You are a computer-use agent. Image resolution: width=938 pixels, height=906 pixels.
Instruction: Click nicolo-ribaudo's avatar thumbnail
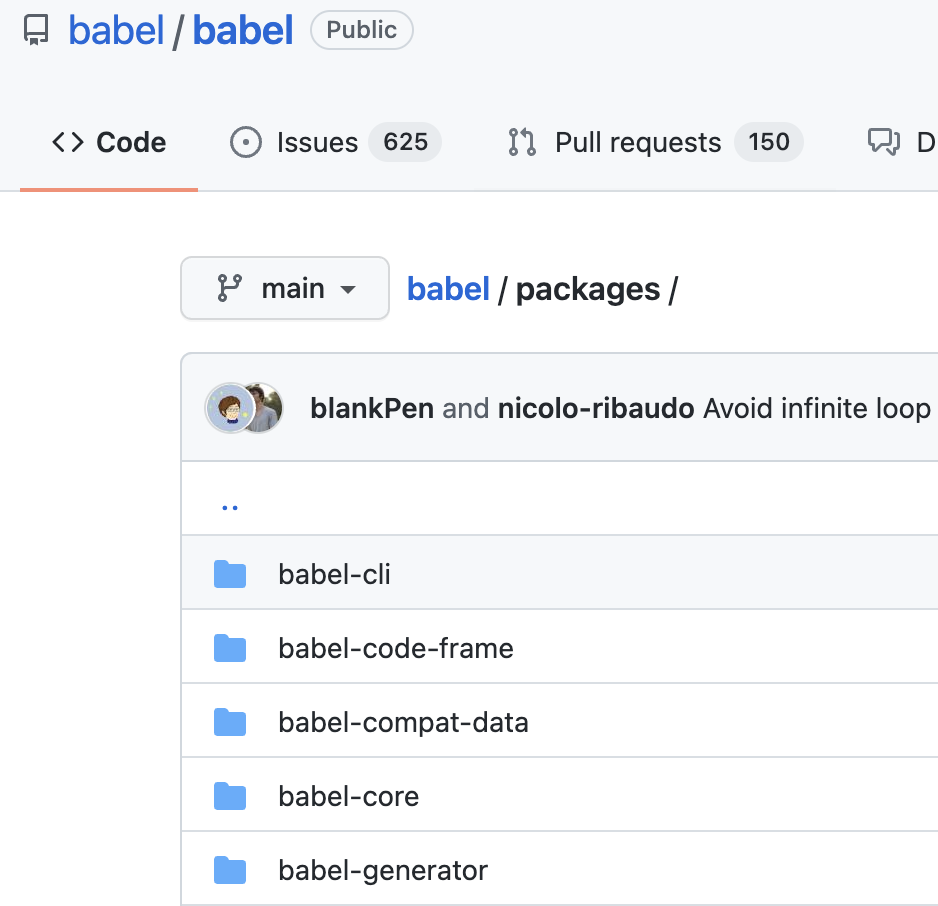pyautogui.click(x=269, y=408)
